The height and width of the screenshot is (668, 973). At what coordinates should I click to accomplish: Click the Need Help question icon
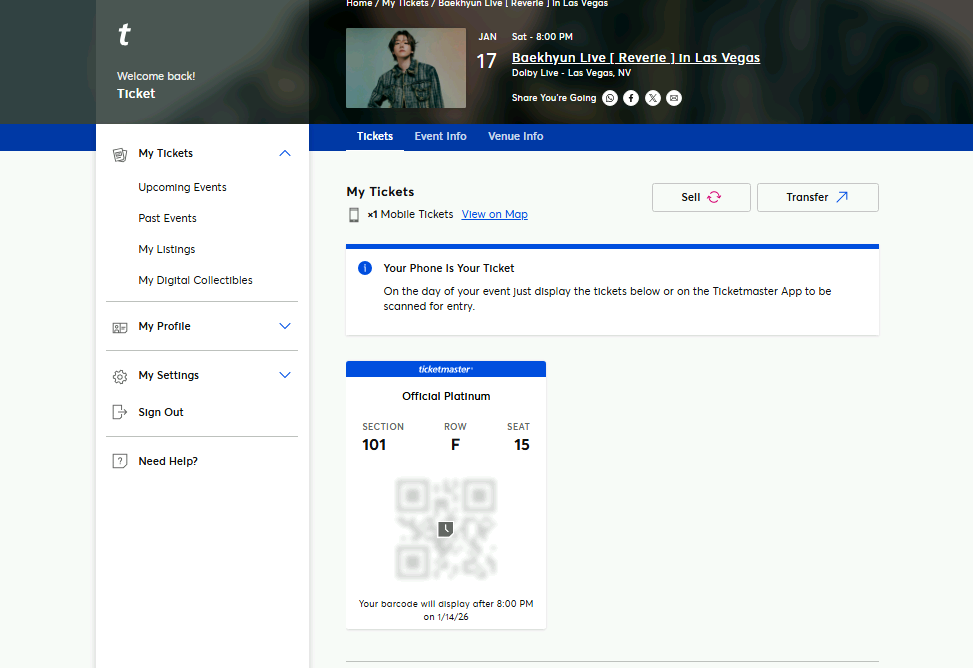(x=120, y=461)
